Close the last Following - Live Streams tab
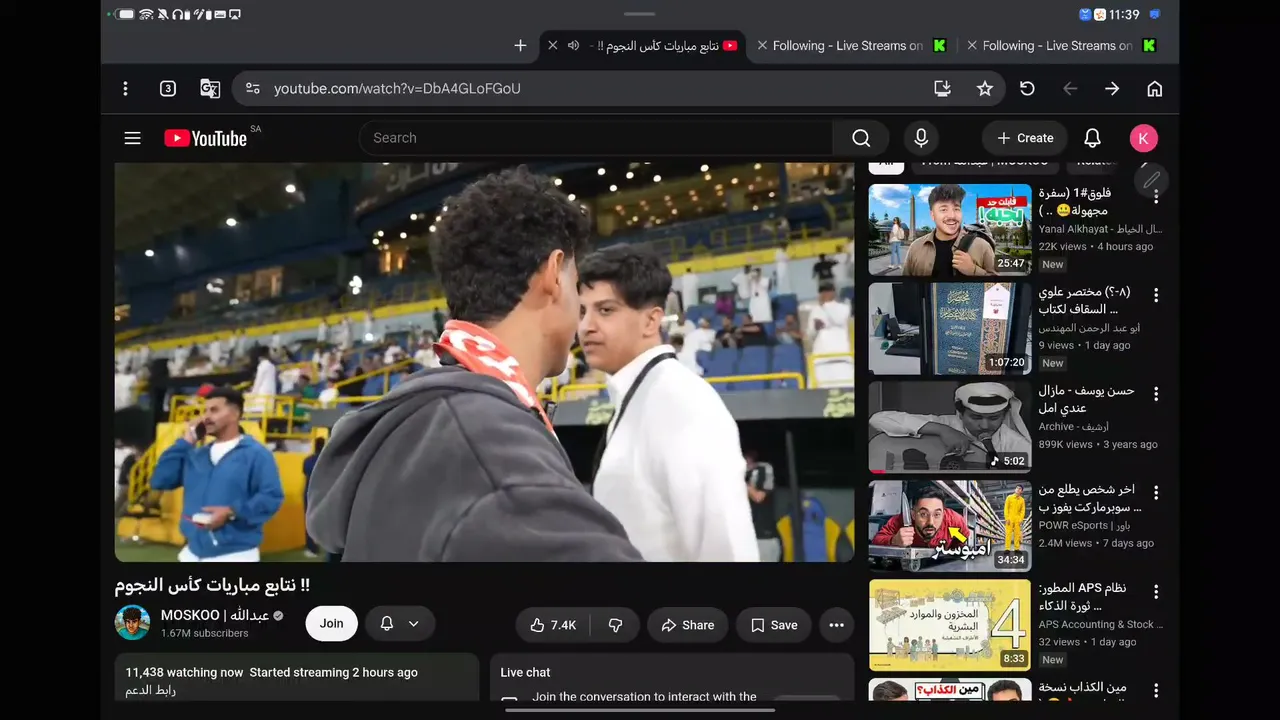Image resolution: width=1280 pixels, height=720 pixels. [972, 46]
